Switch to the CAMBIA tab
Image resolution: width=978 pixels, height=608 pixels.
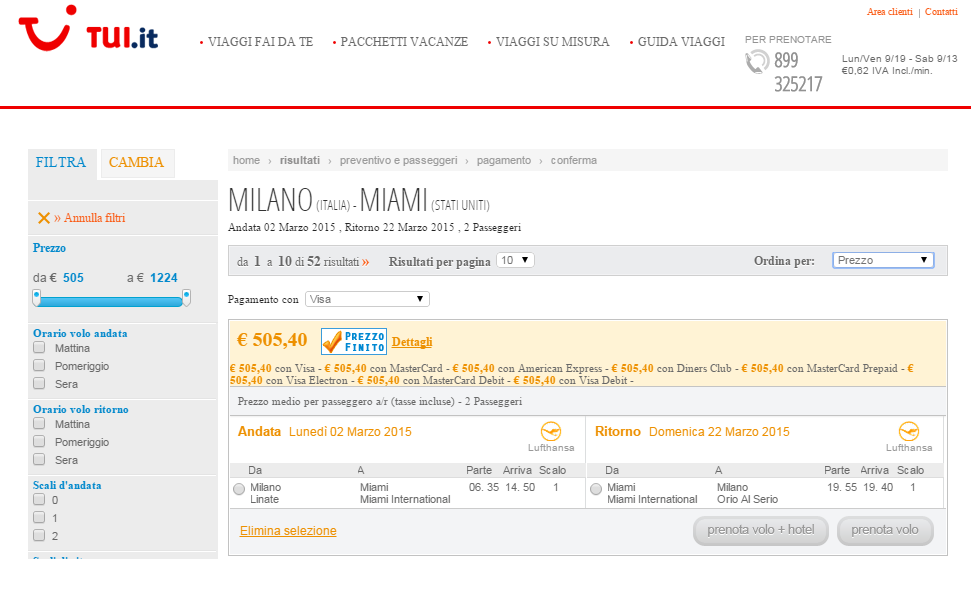[137, 163]
